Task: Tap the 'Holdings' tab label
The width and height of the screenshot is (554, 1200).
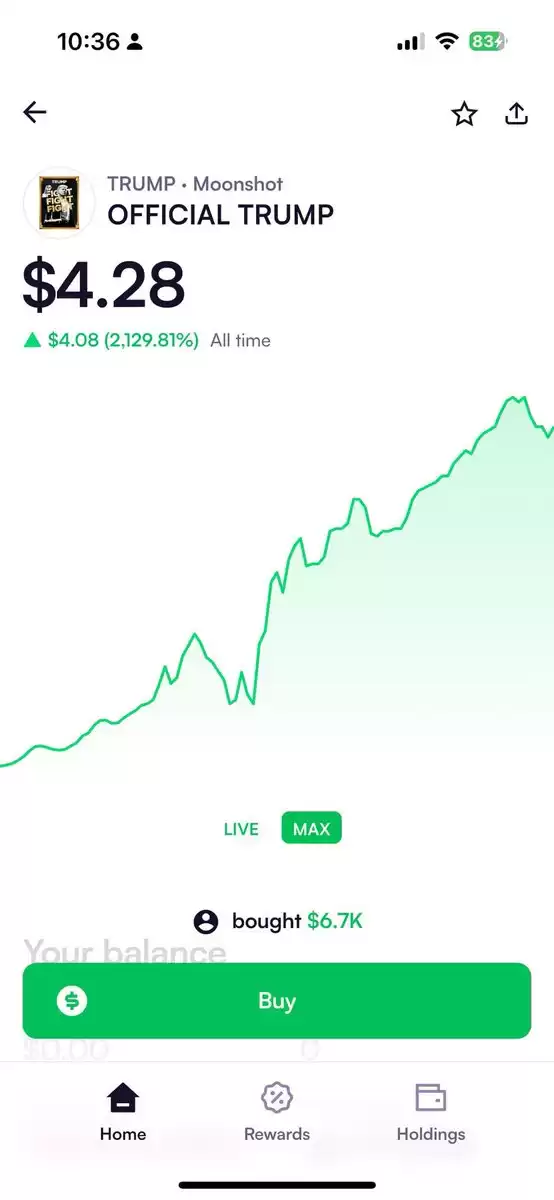Action: 431,1134
